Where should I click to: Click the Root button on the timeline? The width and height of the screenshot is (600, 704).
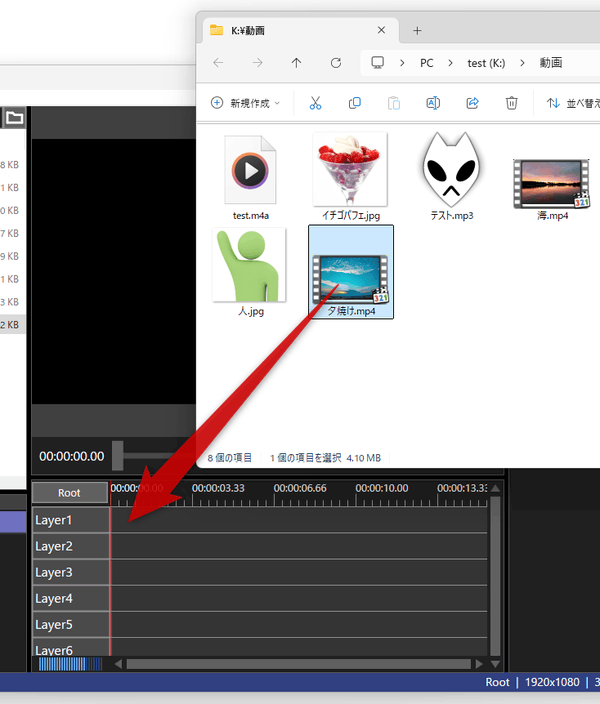tap(70, 493)
